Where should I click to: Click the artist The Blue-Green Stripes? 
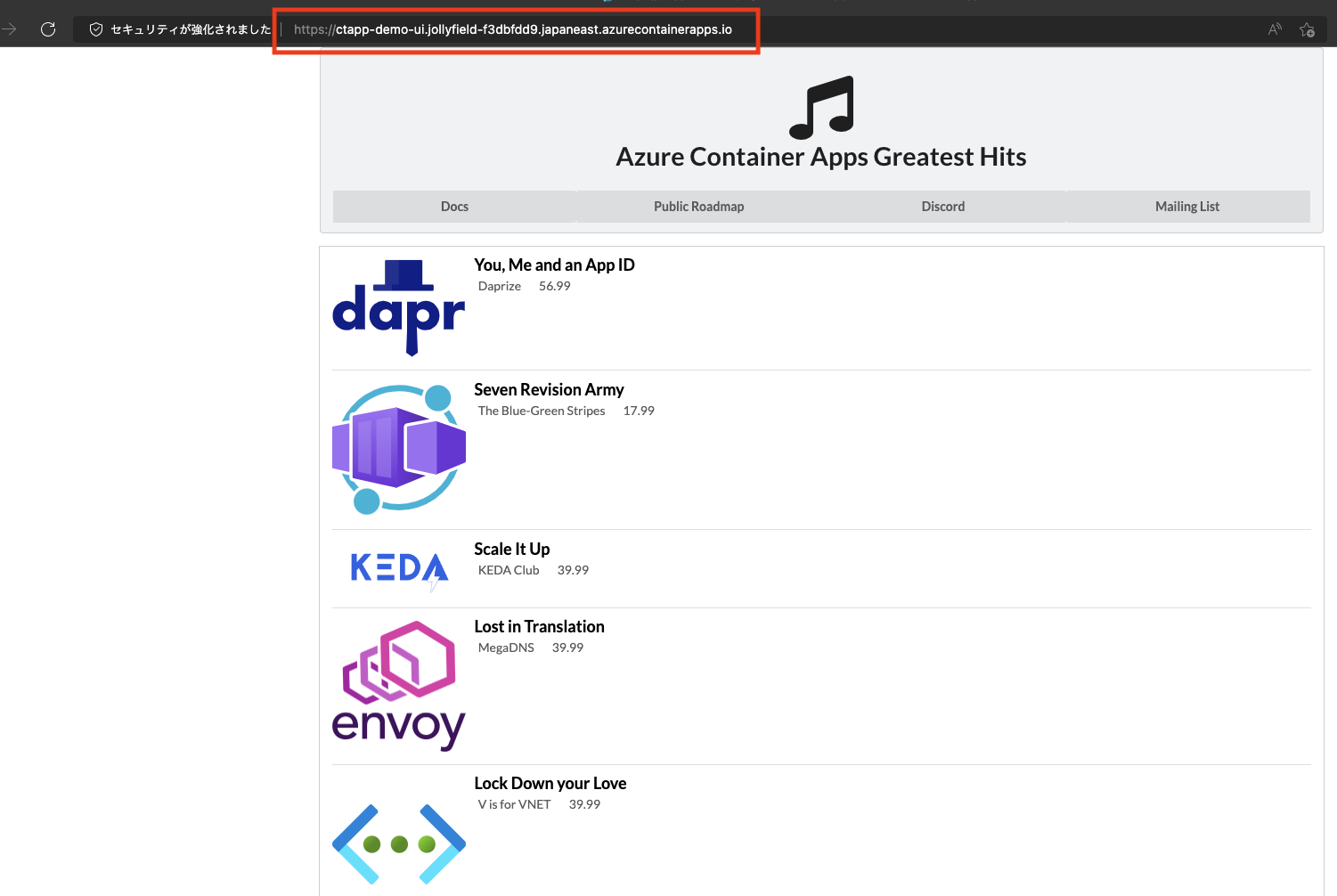point(542,411)
